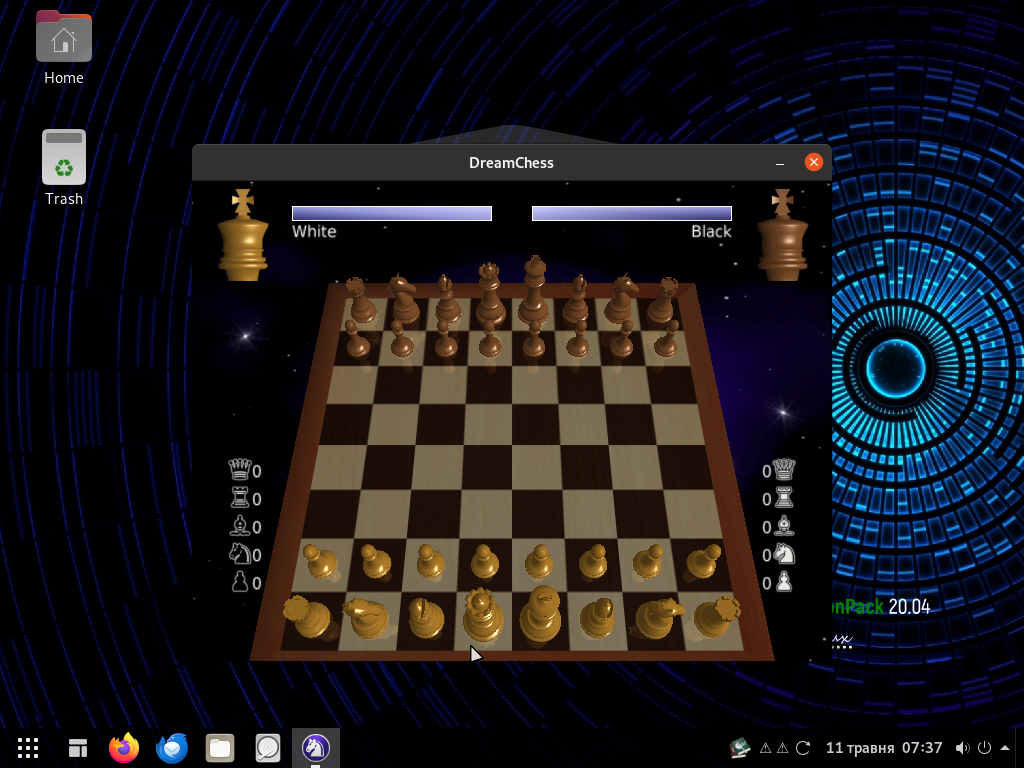Image resolution: width=1024 pixels, height=768 pixels.
Task: Close the DreamChess window
Action: [x=814, y=162]
